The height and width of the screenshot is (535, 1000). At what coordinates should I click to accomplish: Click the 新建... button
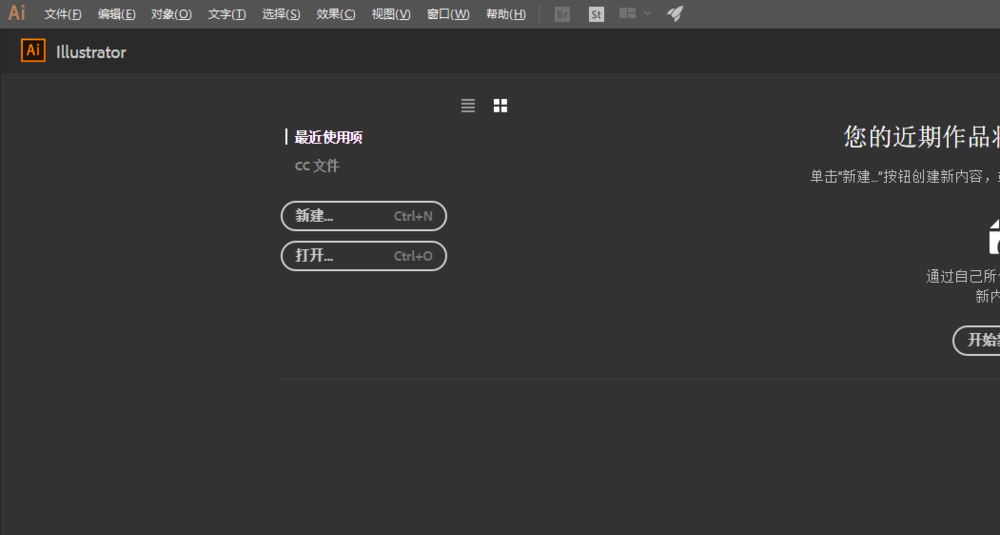click(x=364, y=216)
